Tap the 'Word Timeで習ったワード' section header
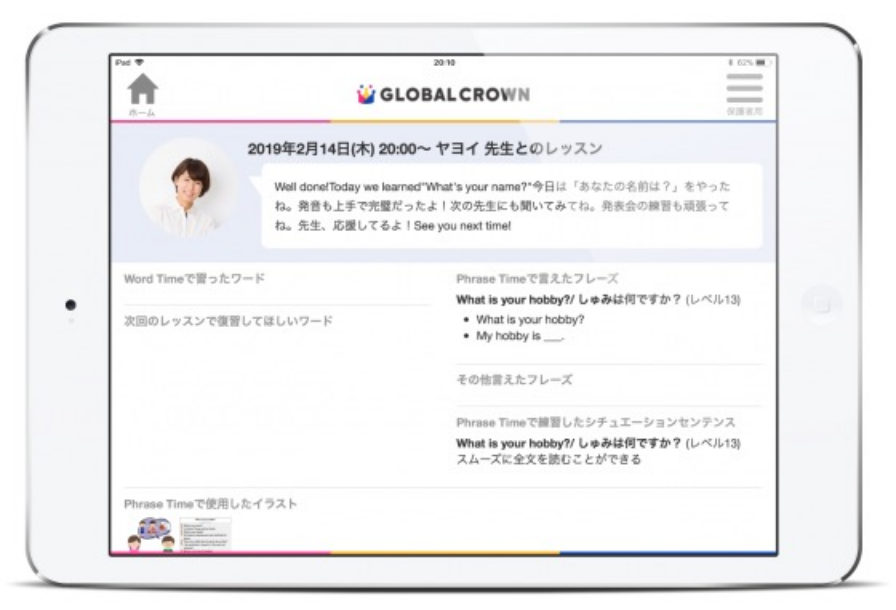Image resolution: width=896 pixels, height=610 pixels. click(194, 278)
